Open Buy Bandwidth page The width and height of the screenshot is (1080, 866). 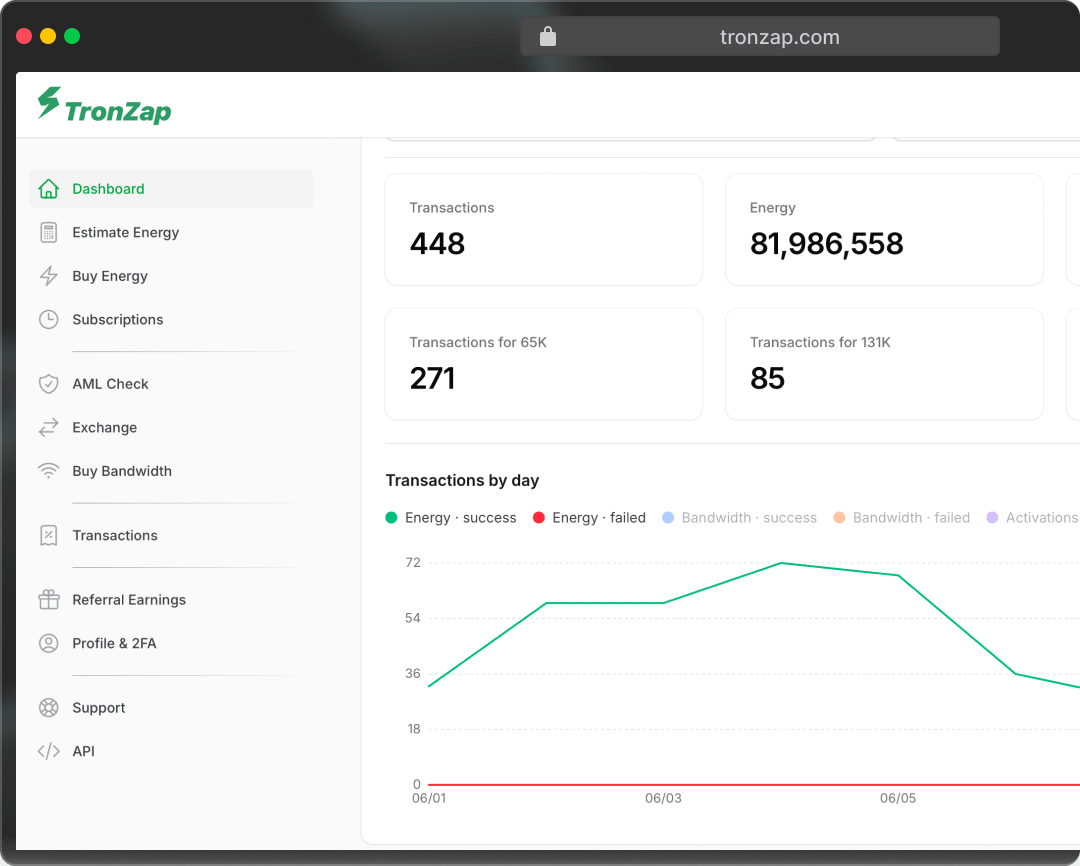[x=172, y=471]
